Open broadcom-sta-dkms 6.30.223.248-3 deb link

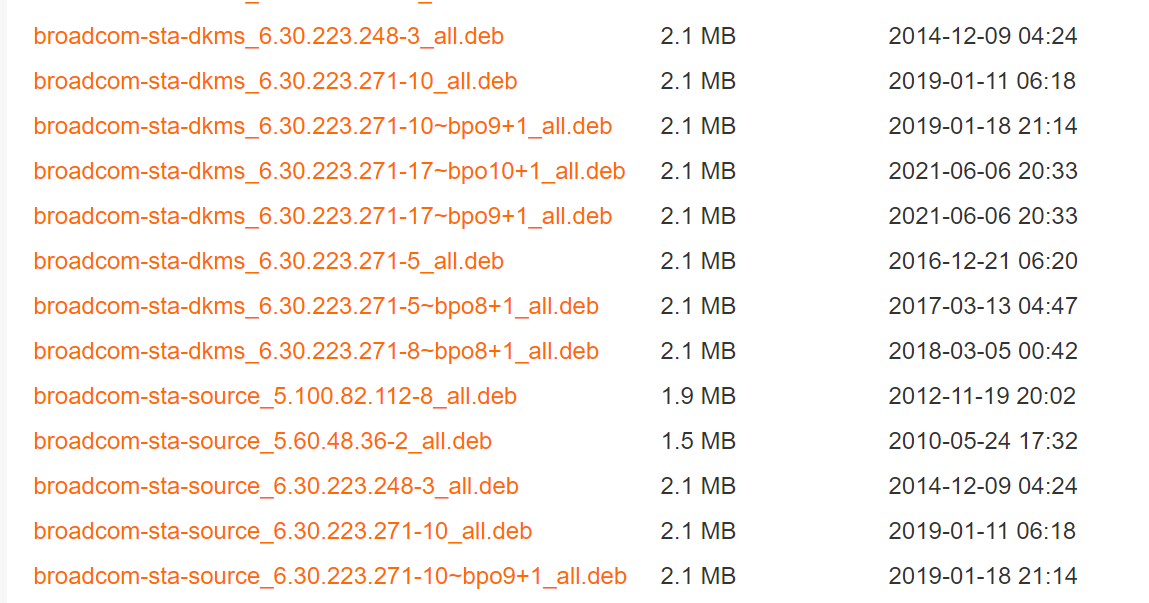[x=268, y=37]
